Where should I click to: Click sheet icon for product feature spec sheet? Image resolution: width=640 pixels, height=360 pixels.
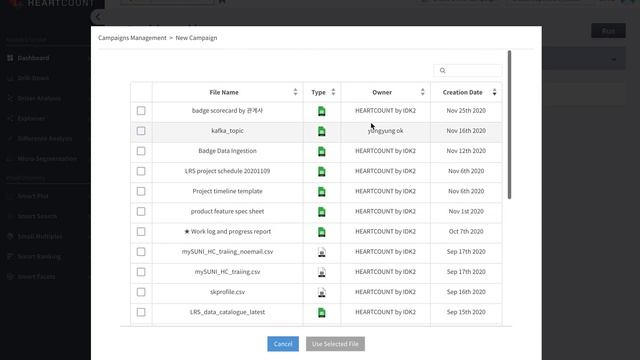click(322, 211)
